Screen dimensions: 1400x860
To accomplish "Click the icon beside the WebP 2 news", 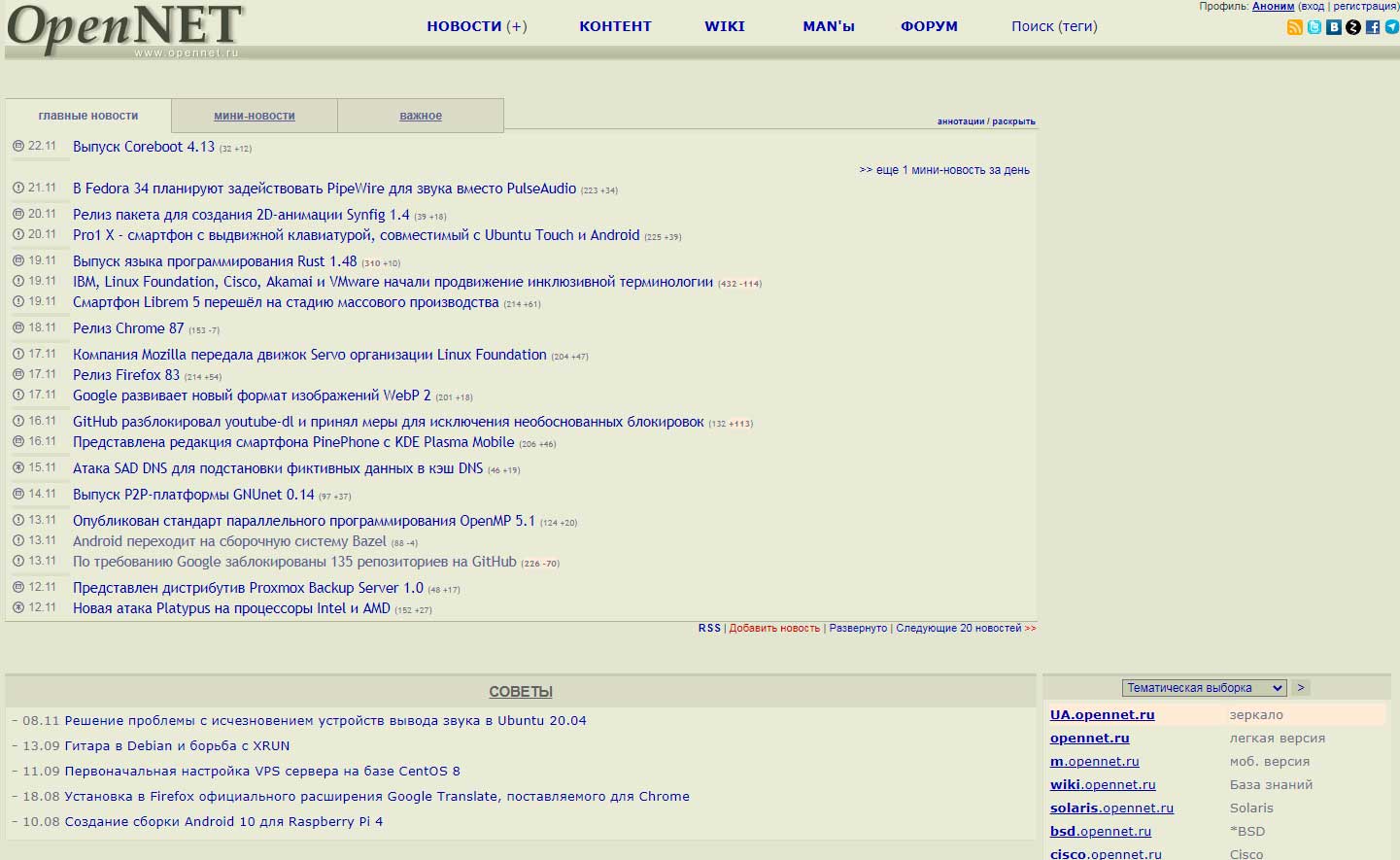I will coord(18,395).
